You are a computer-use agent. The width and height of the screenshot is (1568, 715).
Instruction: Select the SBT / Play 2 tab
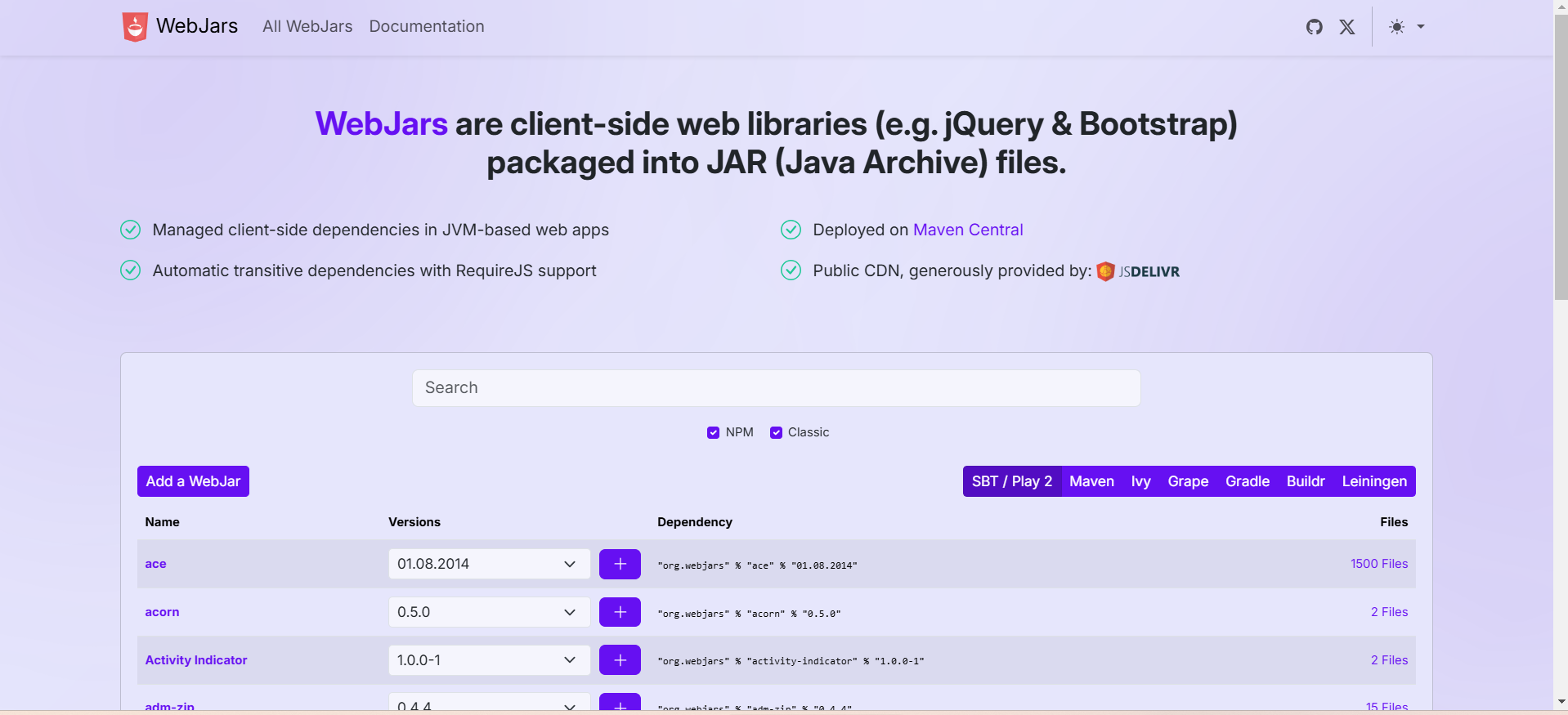tap(1012, 481)
